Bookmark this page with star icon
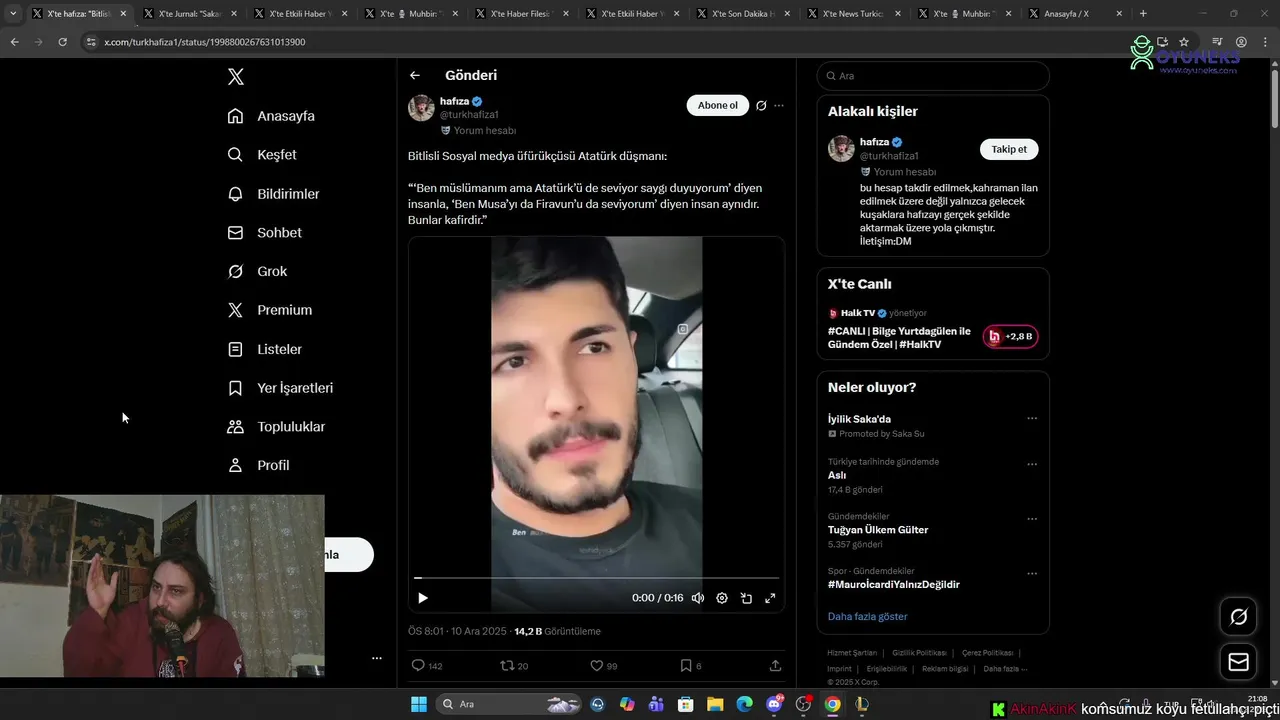The image size is (1280, 720). coord(1184,42)
